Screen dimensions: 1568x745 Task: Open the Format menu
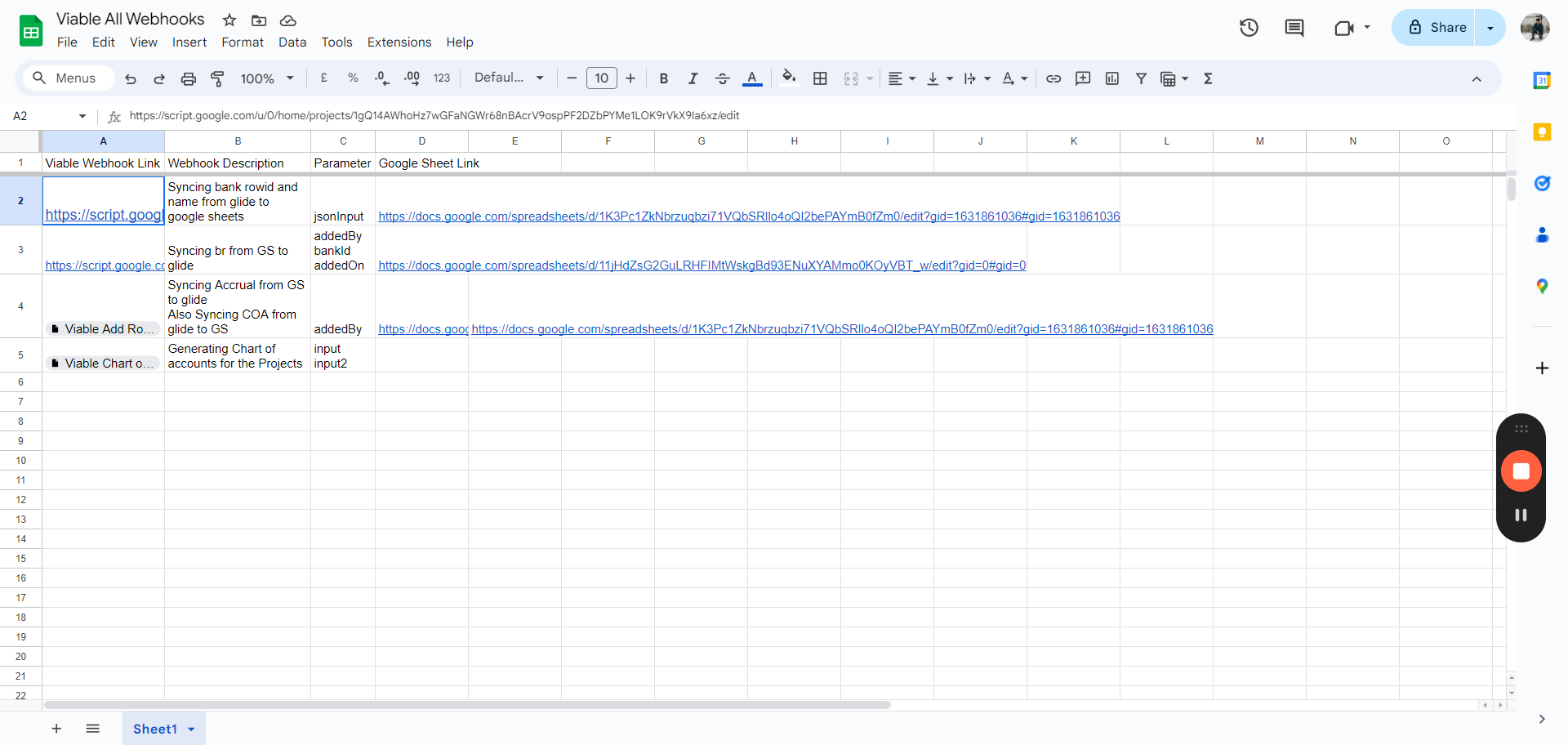(x=243, y=42)
